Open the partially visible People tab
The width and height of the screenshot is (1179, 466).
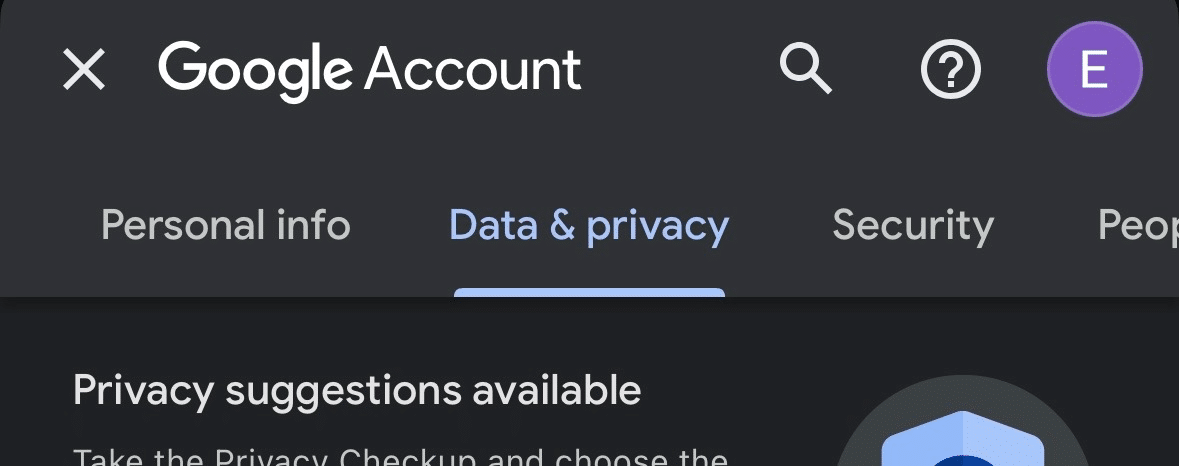pos(1138,225)
